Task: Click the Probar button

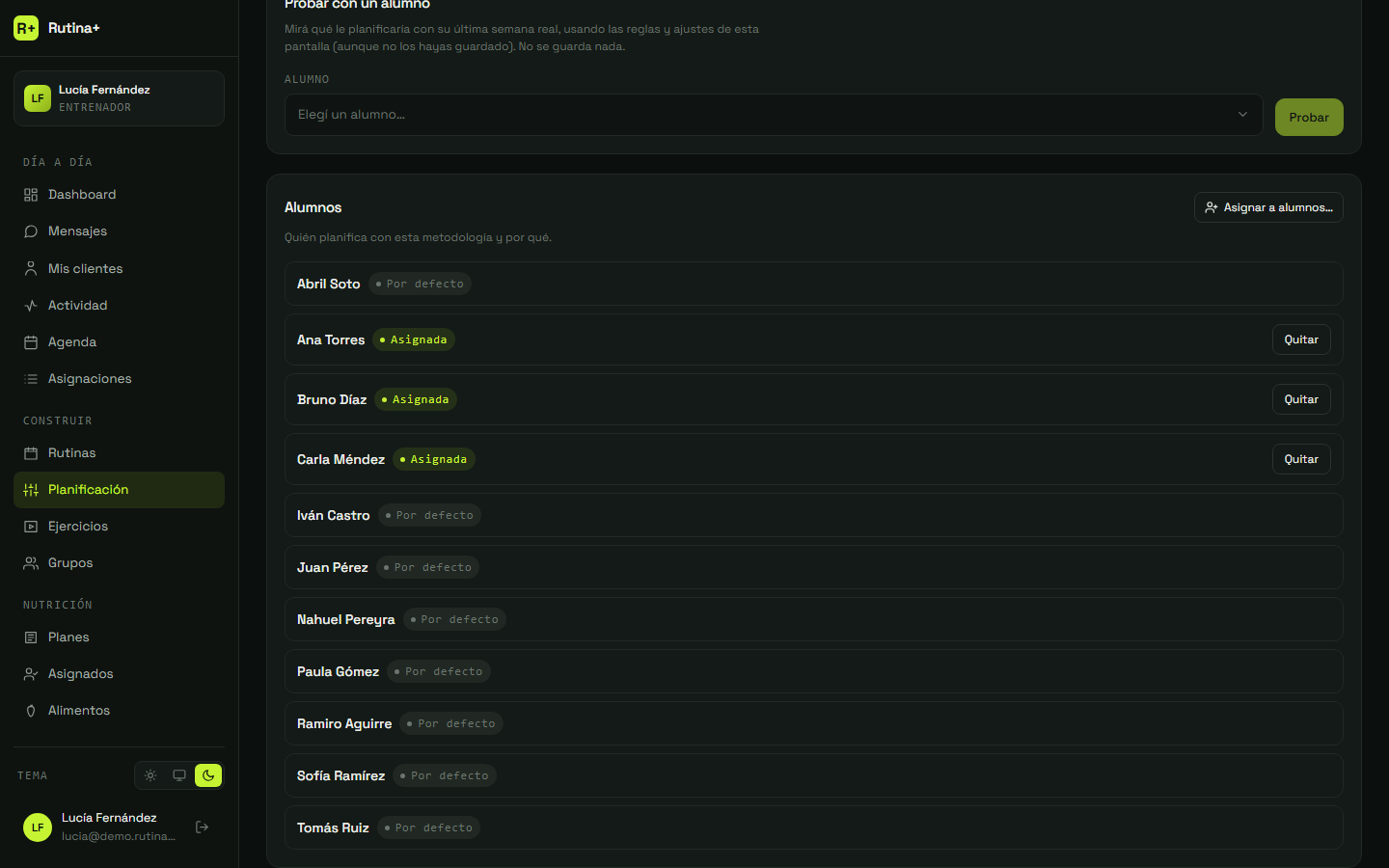Action: [1309, 118]
